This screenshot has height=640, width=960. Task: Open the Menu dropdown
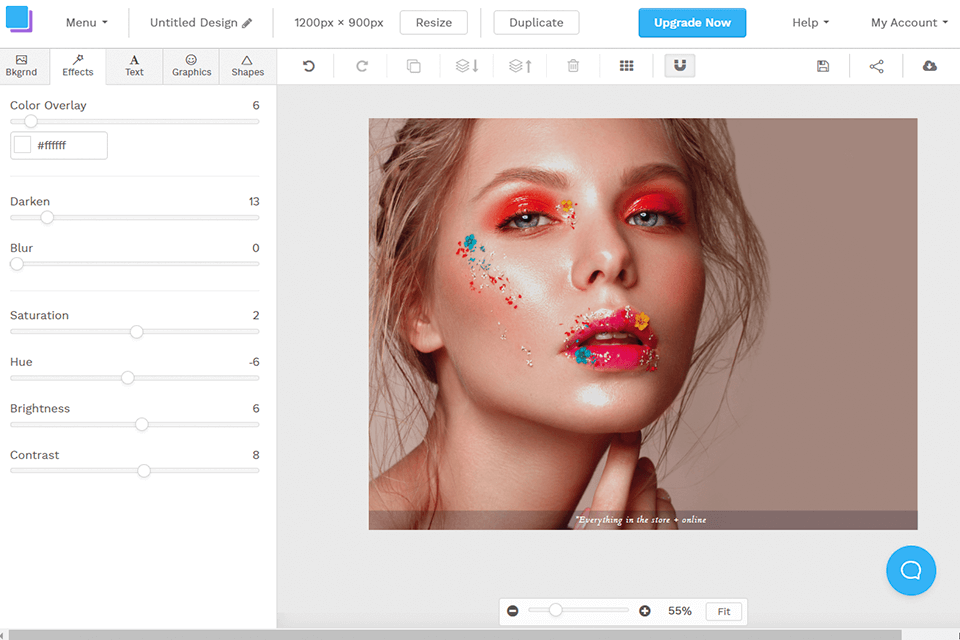click(86, 22)
